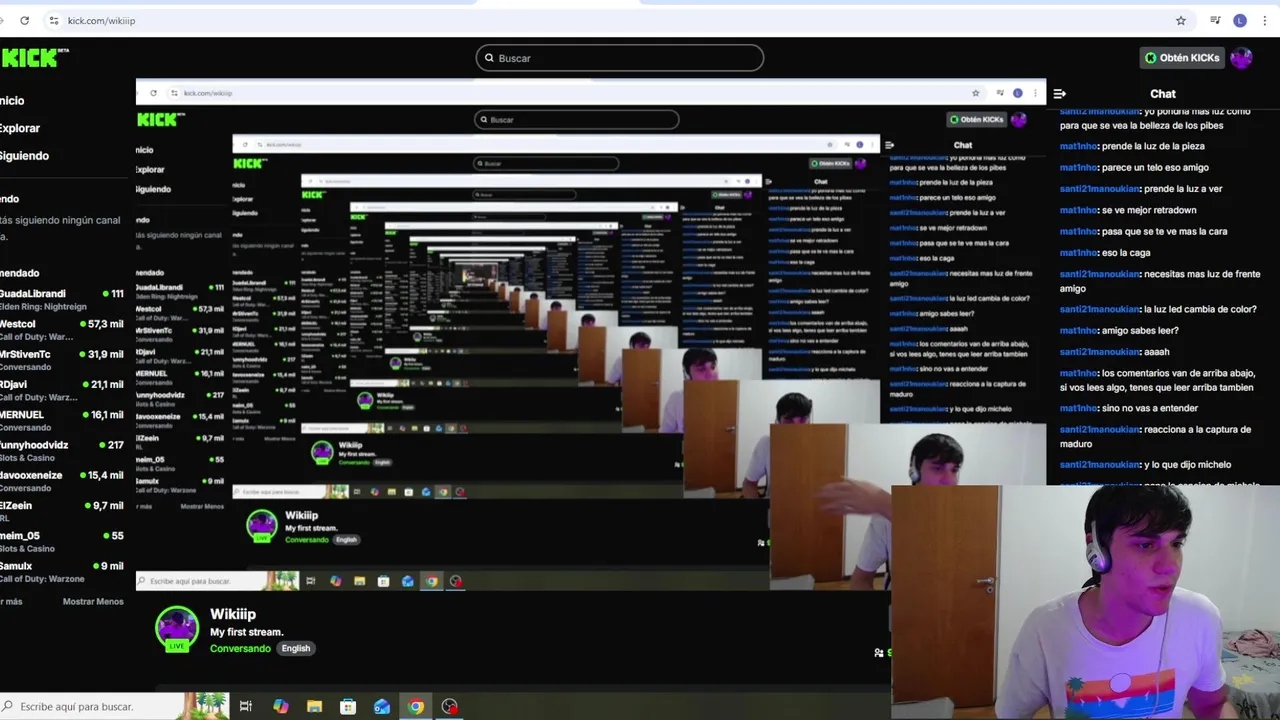
Task: Click chat message 'prende la luz de la pieza'
Action: coord(1153,146)
